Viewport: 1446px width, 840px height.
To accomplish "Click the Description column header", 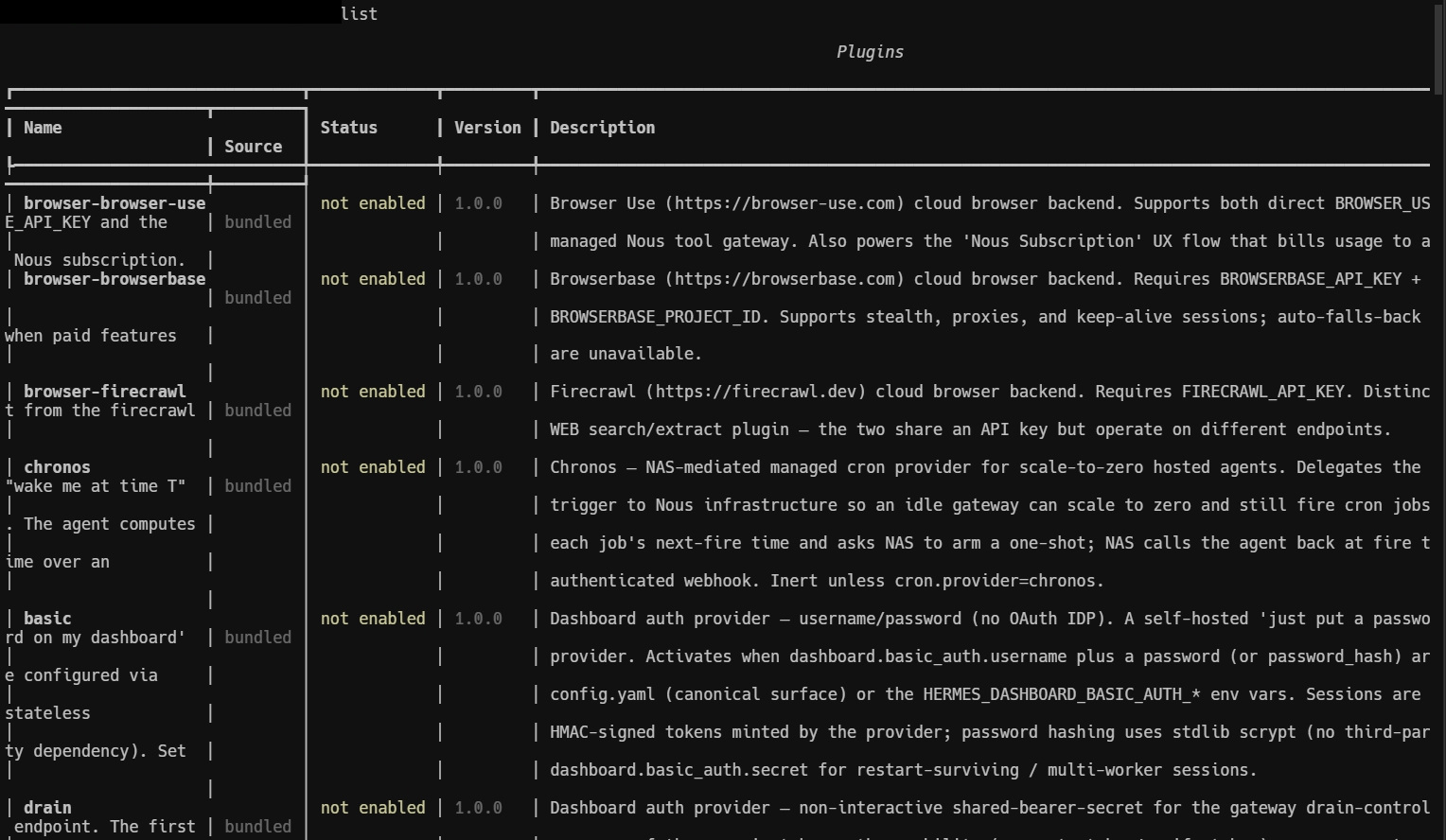I will tap(602, 128).
